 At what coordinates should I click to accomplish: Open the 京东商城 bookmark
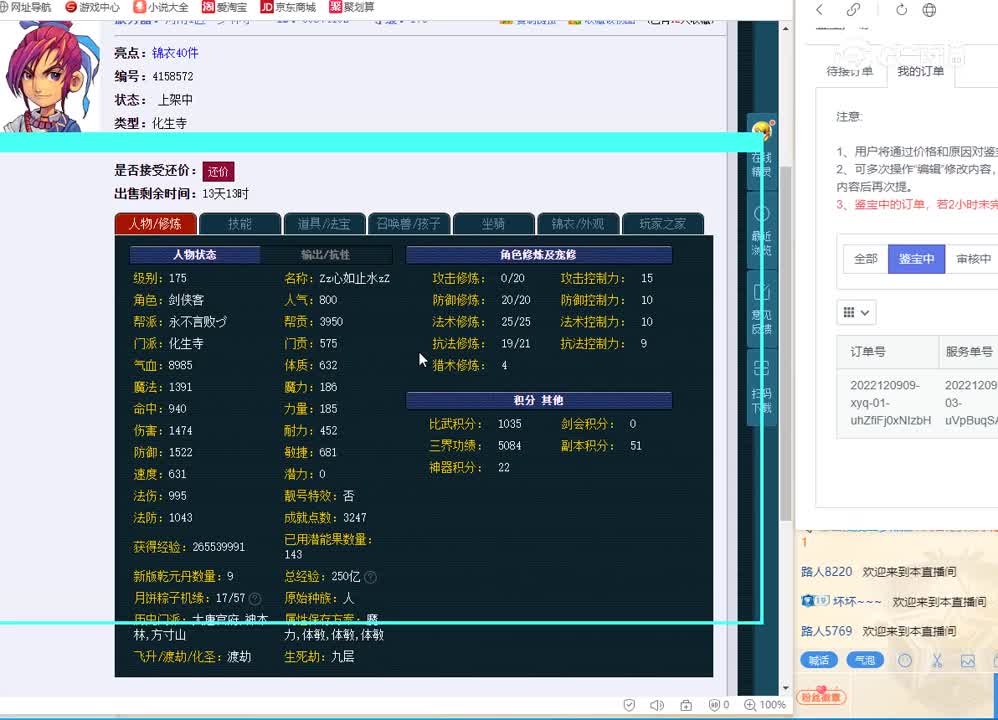pyautogui.click(x=288, y=7)
